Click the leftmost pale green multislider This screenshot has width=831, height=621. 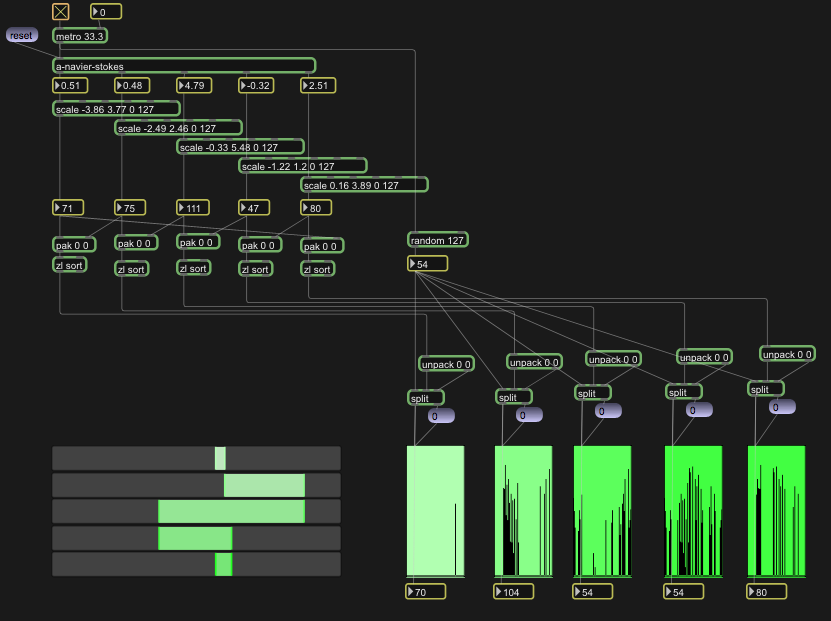tap(435, 511)
